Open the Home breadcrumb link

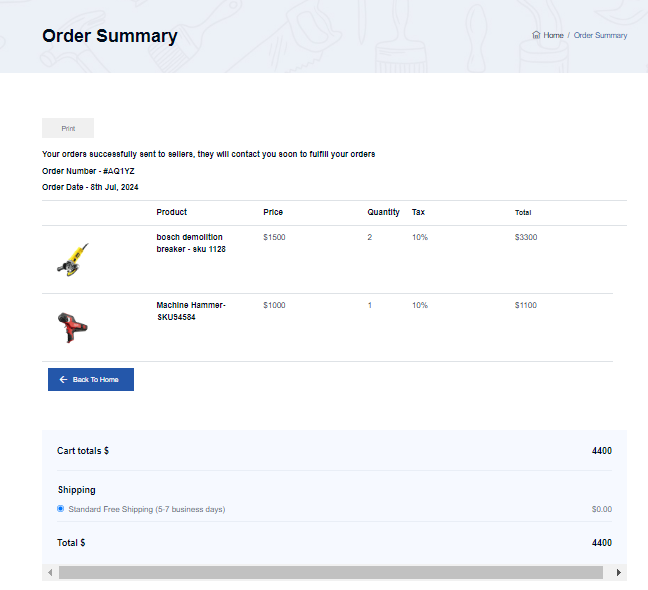pos(553,35)
